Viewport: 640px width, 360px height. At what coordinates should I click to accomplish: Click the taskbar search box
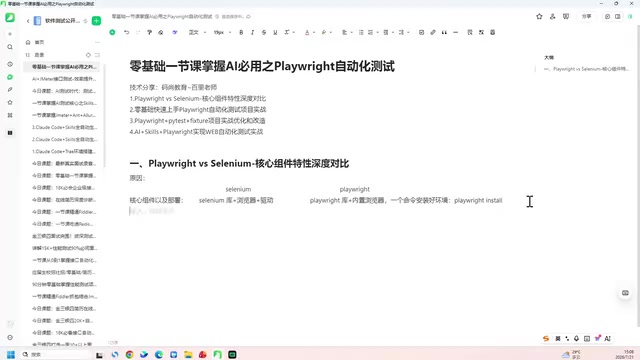[55, 354]
